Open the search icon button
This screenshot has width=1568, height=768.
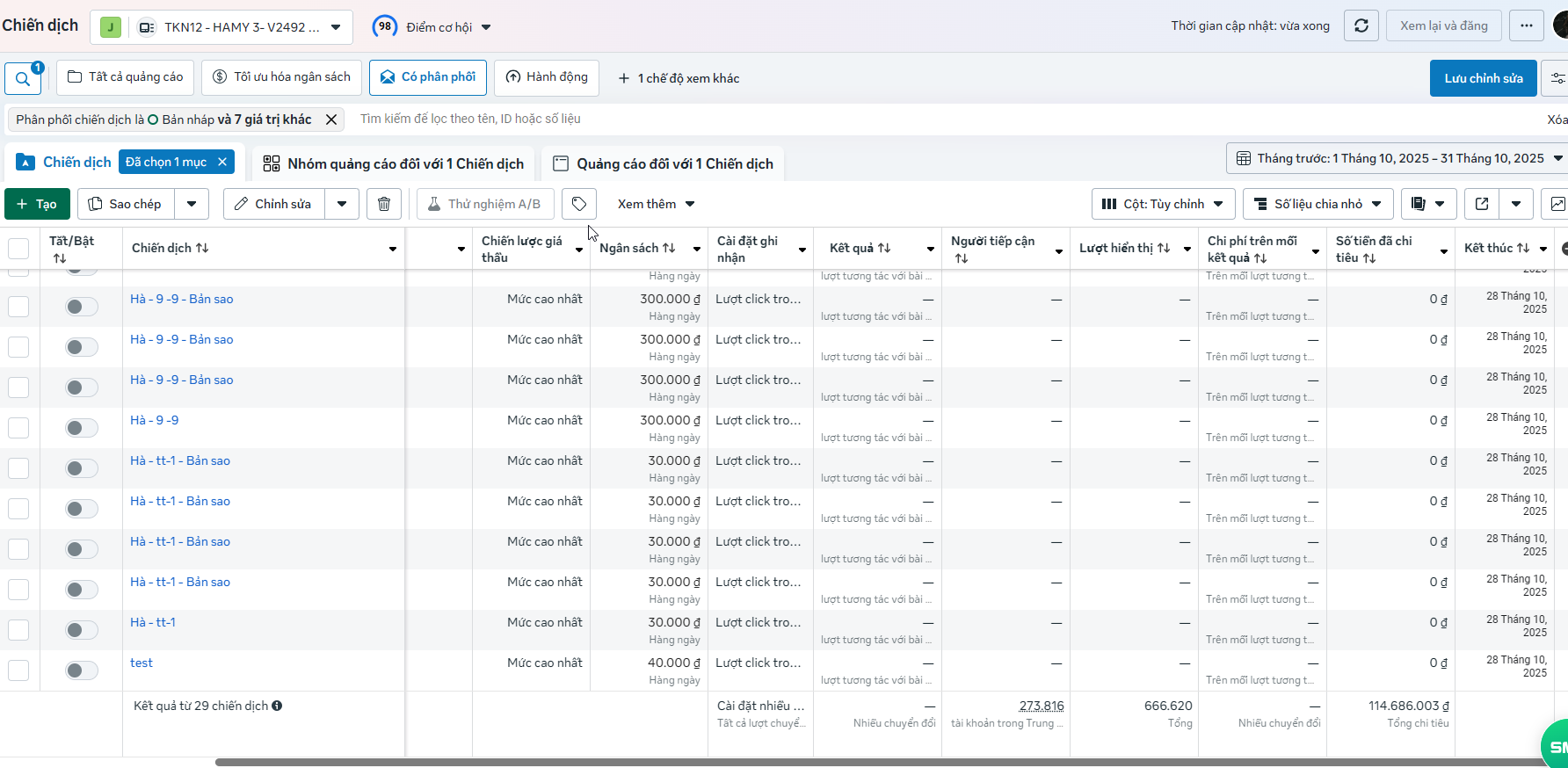click(23, 78)
